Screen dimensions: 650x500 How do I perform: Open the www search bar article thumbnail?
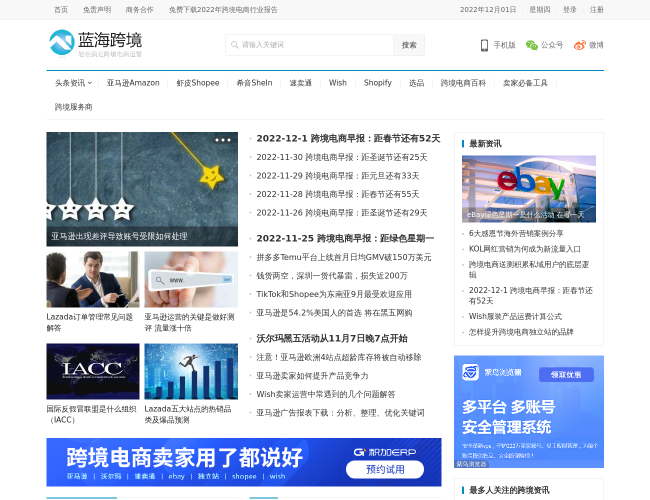[x=191, y=279]
